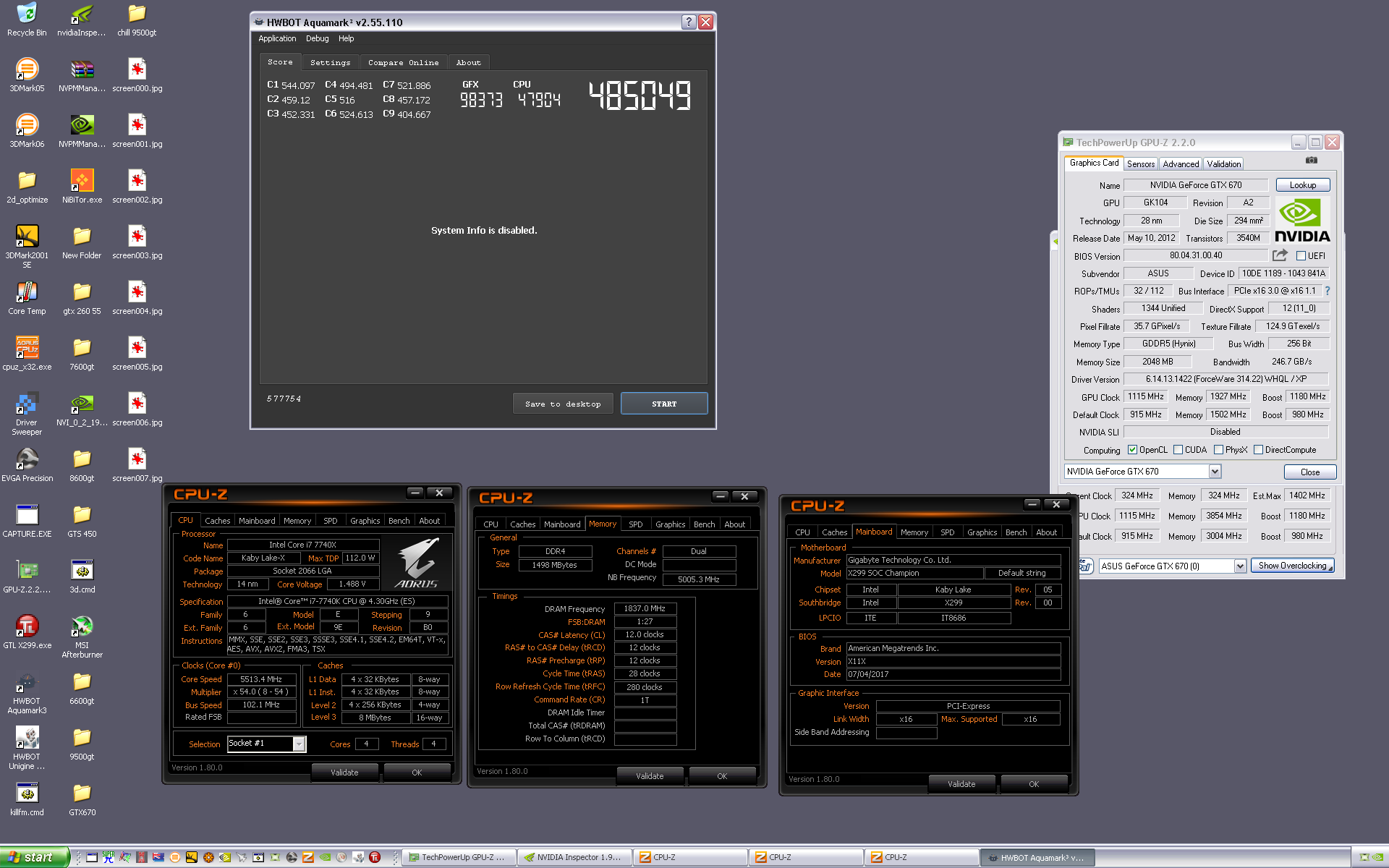Open Graphics tab in the Mainboard CPU-Z window
This screenshot has height=868, width=1389.
point(982,532)
